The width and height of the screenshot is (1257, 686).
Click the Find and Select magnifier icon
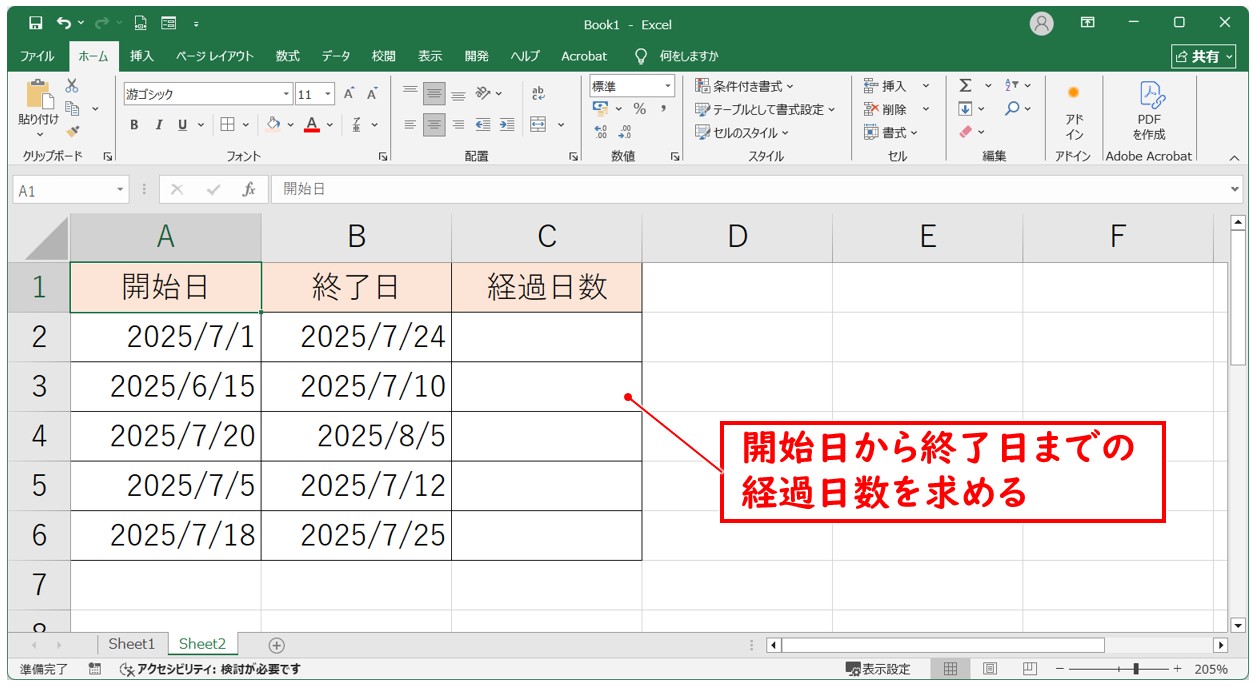click(1012, 108)
